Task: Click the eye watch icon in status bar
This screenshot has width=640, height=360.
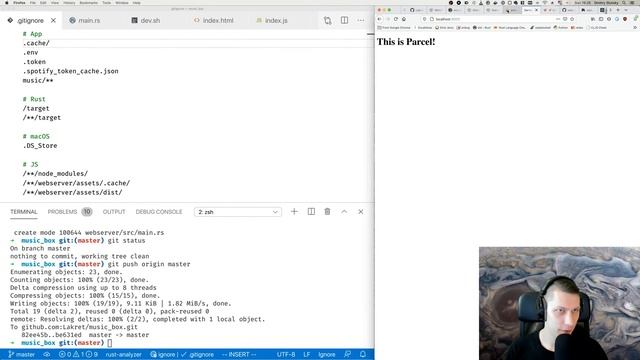Action: (47, 354)
